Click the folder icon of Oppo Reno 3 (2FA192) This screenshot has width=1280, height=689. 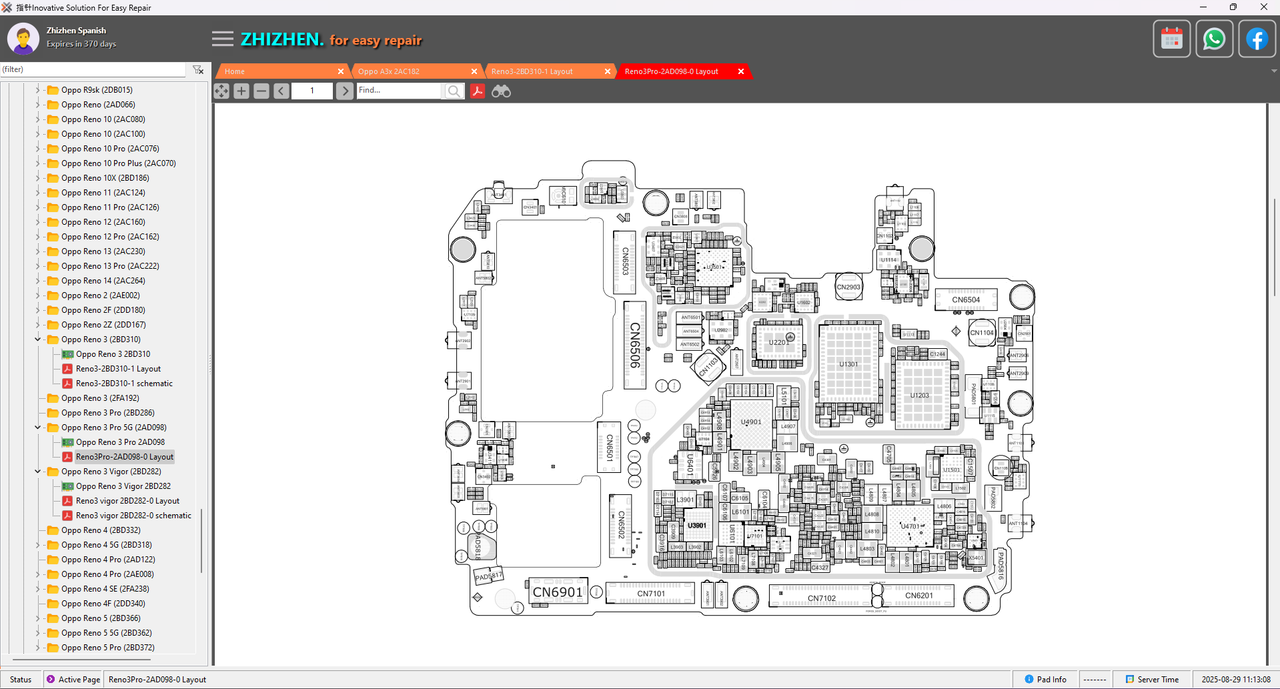point(52,398)
